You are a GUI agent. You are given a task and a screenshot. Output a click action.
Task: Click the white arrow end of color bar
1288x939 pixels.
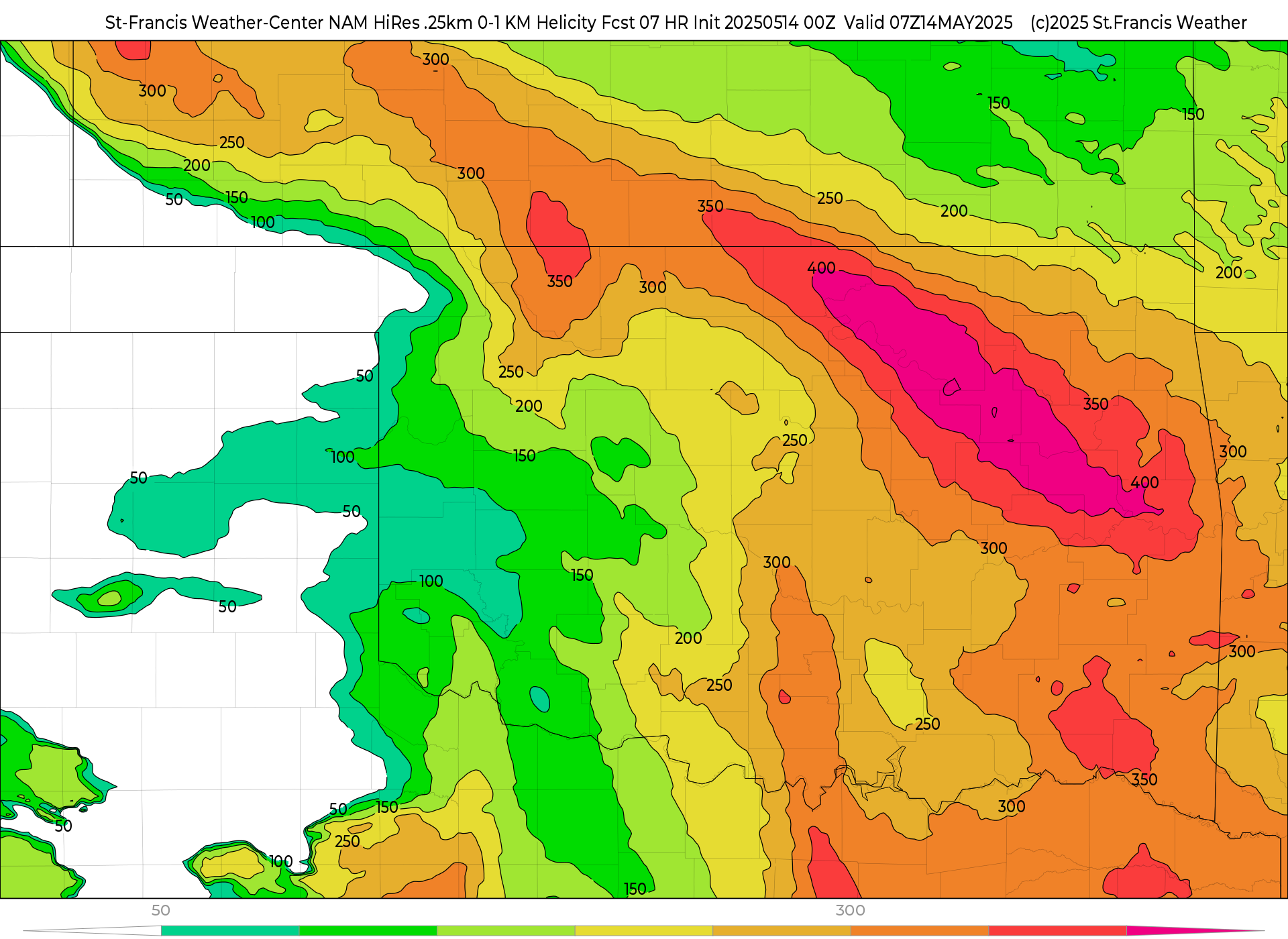click(92, 930)
